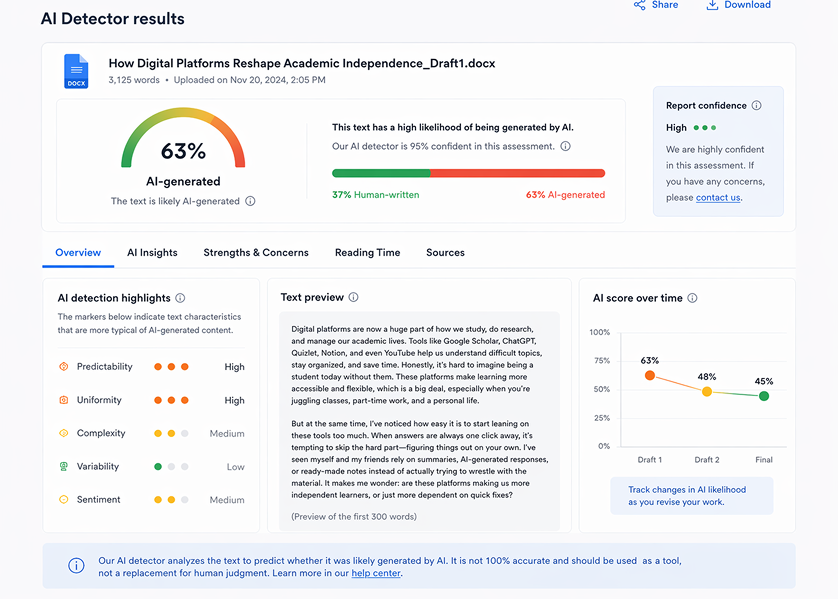838x599 pixels.
Task: Click the Final data point at 45%
Action: tap(764, 396)
